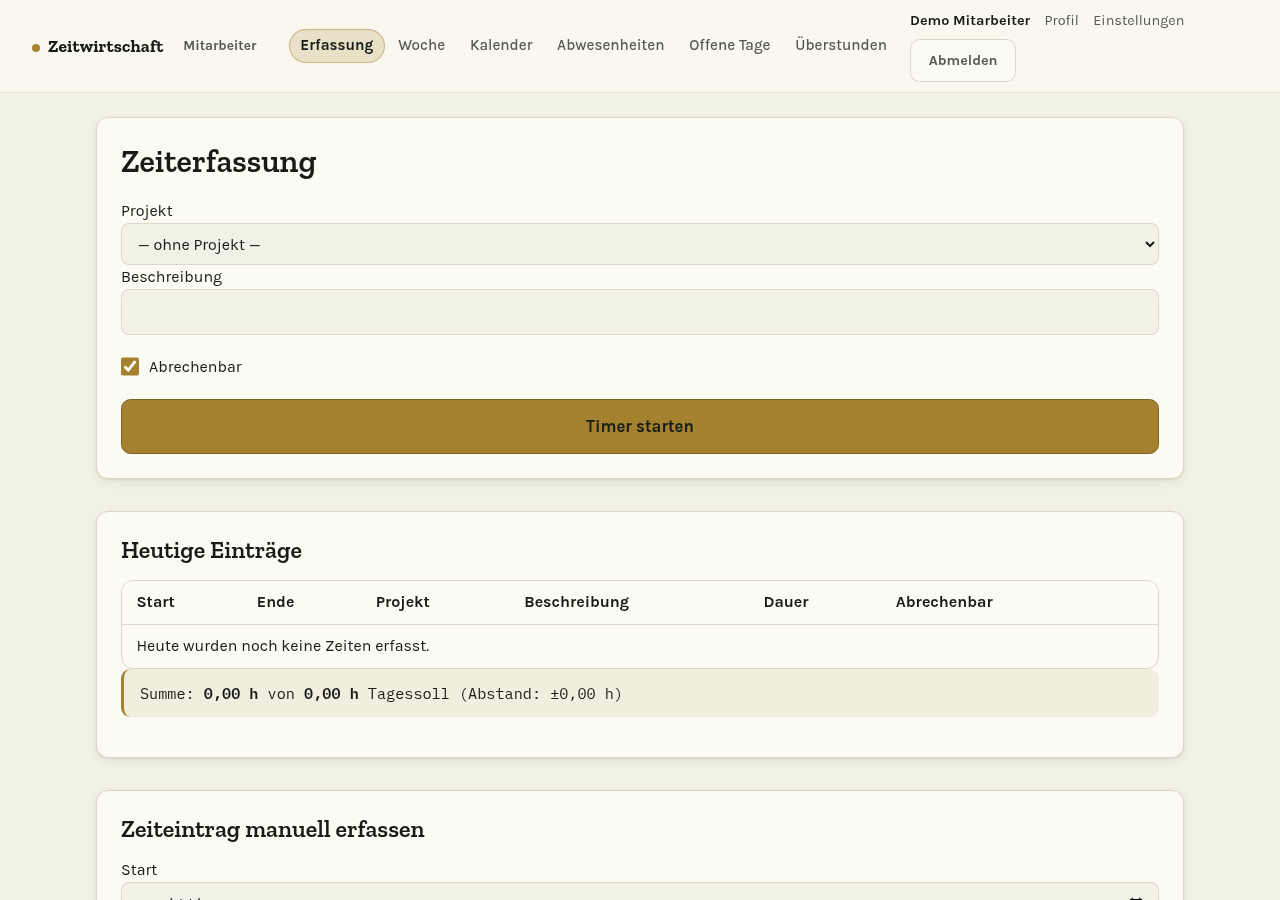View the Überstunden tab

tap(841, 45)
